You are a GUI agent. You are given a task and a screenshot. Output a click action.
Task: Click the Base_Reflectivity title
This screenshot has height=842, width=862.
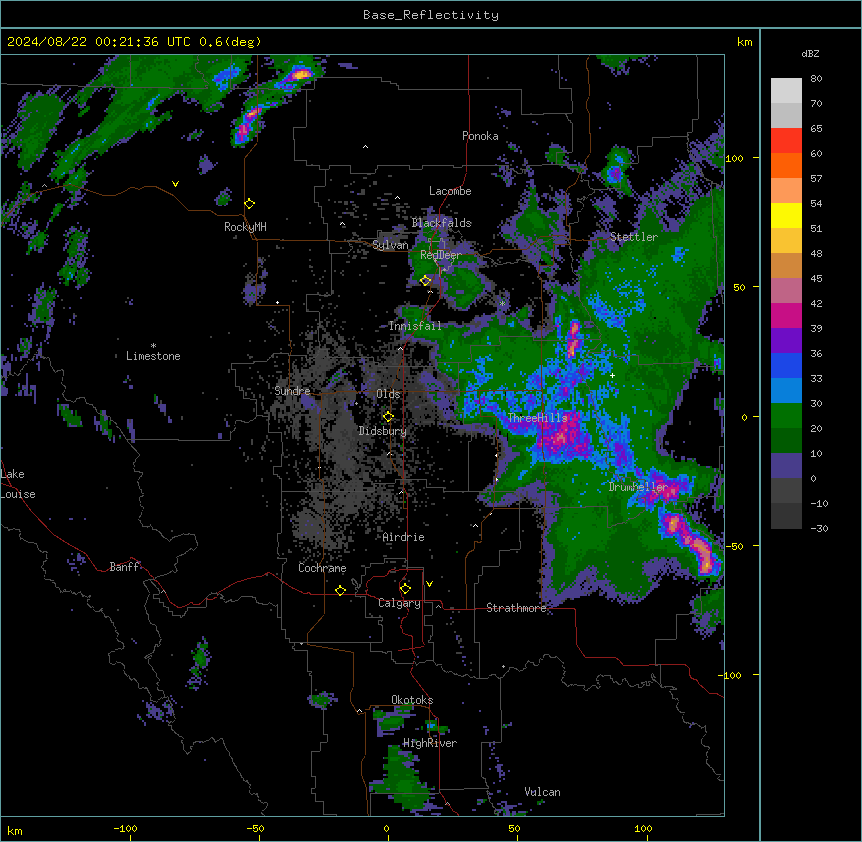(x=431, y=15)
